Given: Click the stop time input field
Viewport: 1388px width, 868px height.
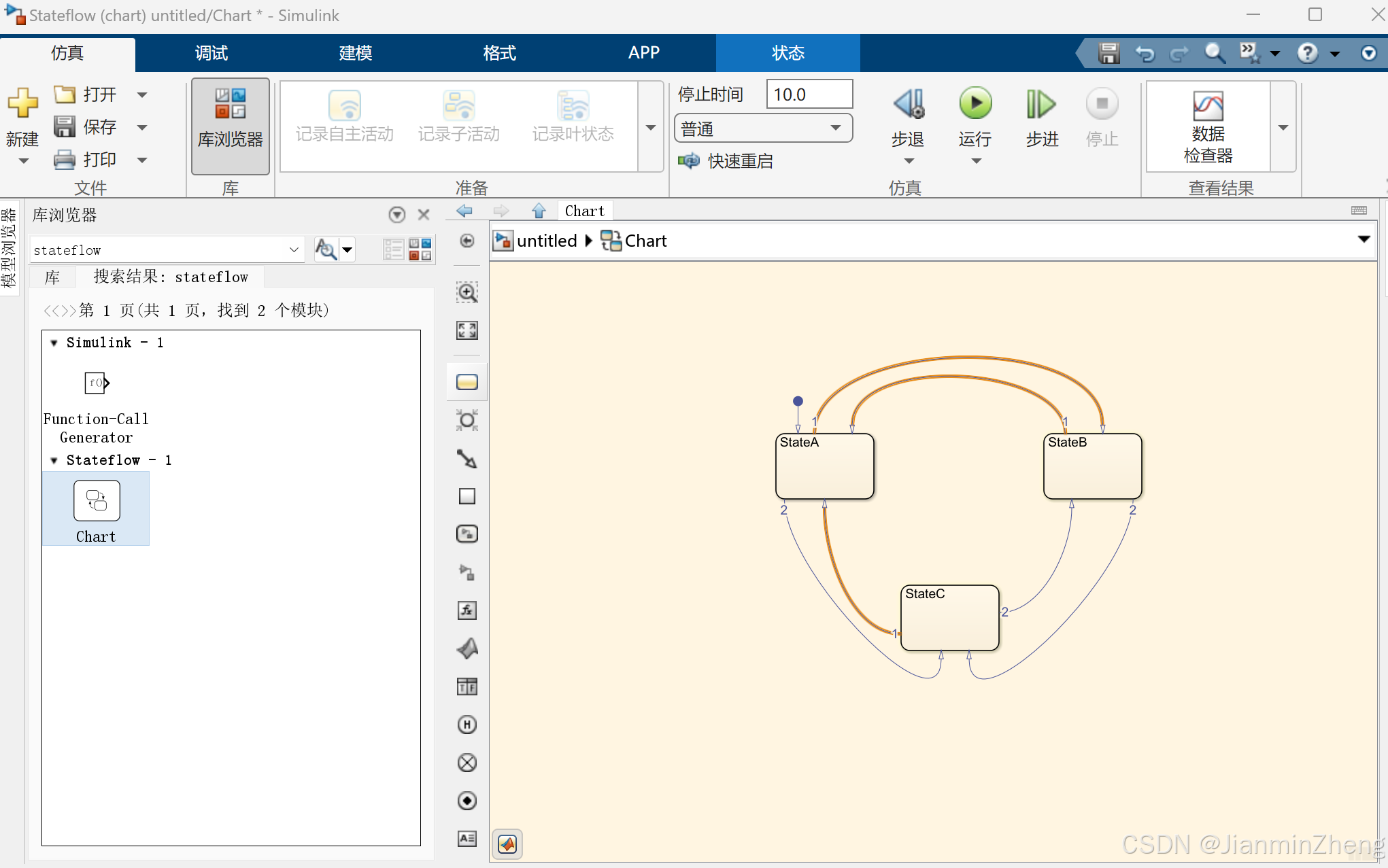Looking at the screenshot, I should pos(809,94).
